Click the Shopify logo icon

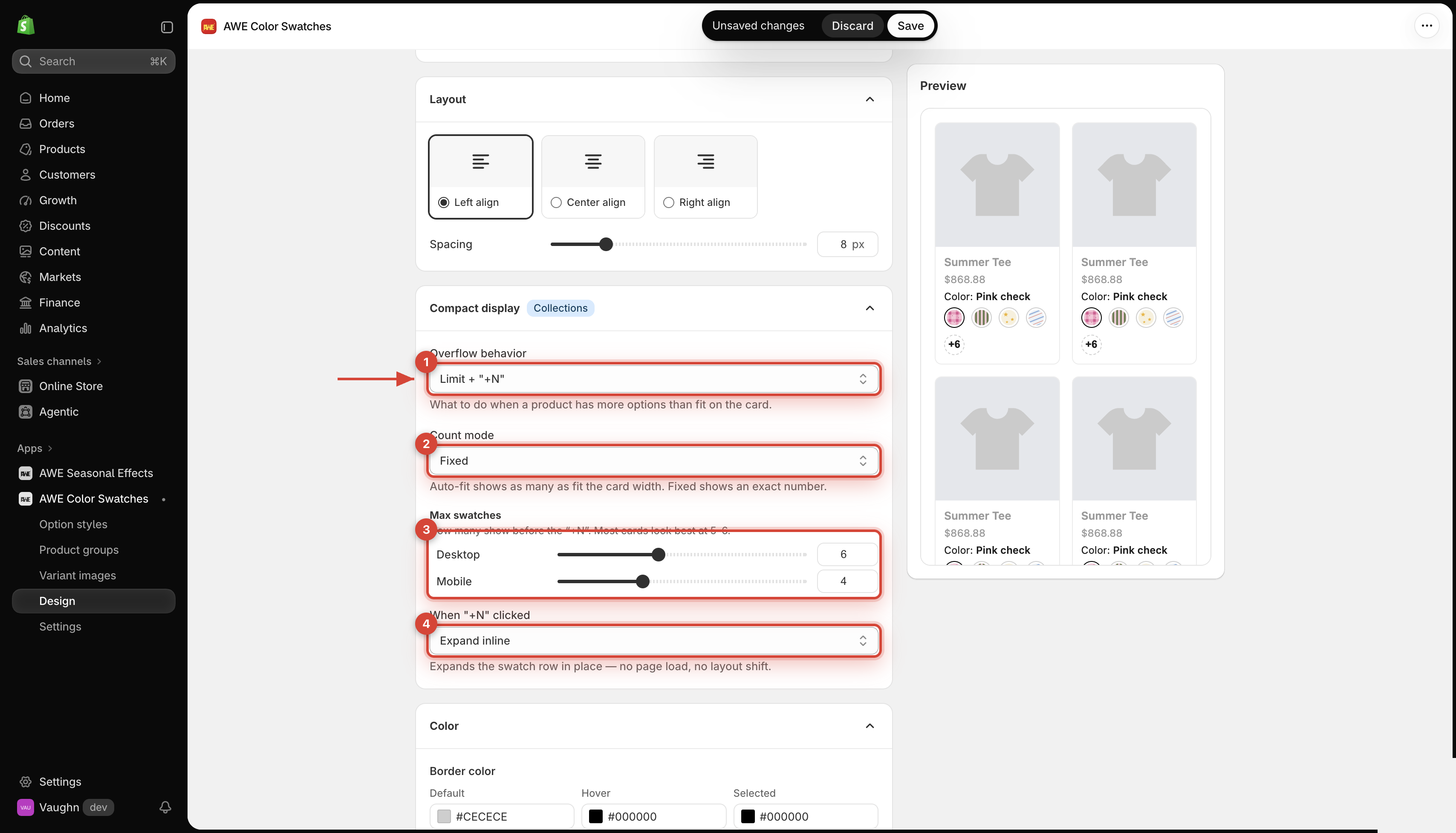tap(26, 26)
